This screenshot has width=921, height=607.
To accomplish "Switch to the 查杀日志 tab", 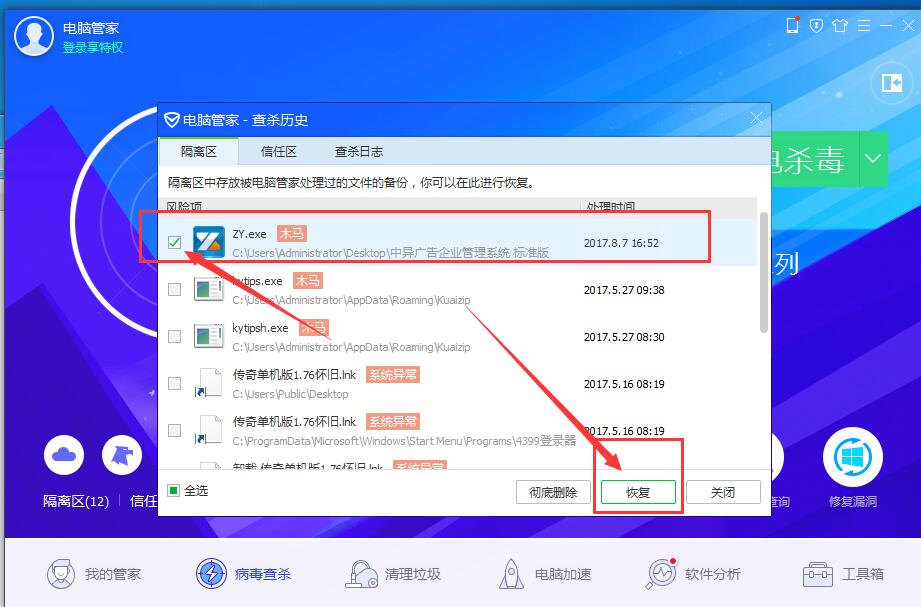I will (x=359, y=152).
